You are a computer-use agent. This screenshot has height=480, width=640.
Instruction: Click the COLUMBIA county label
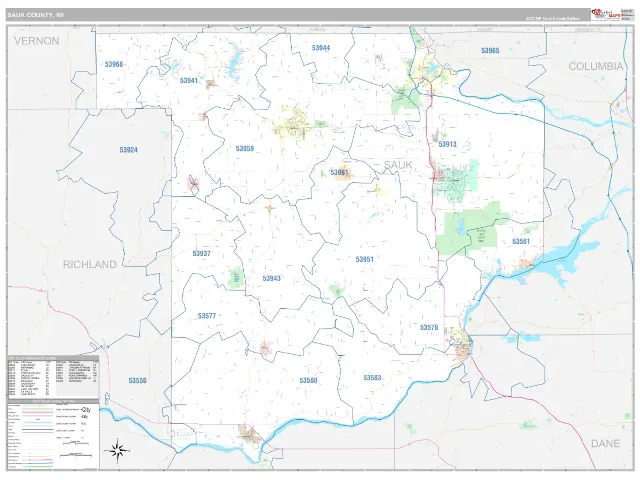click(x=596, y=66)
